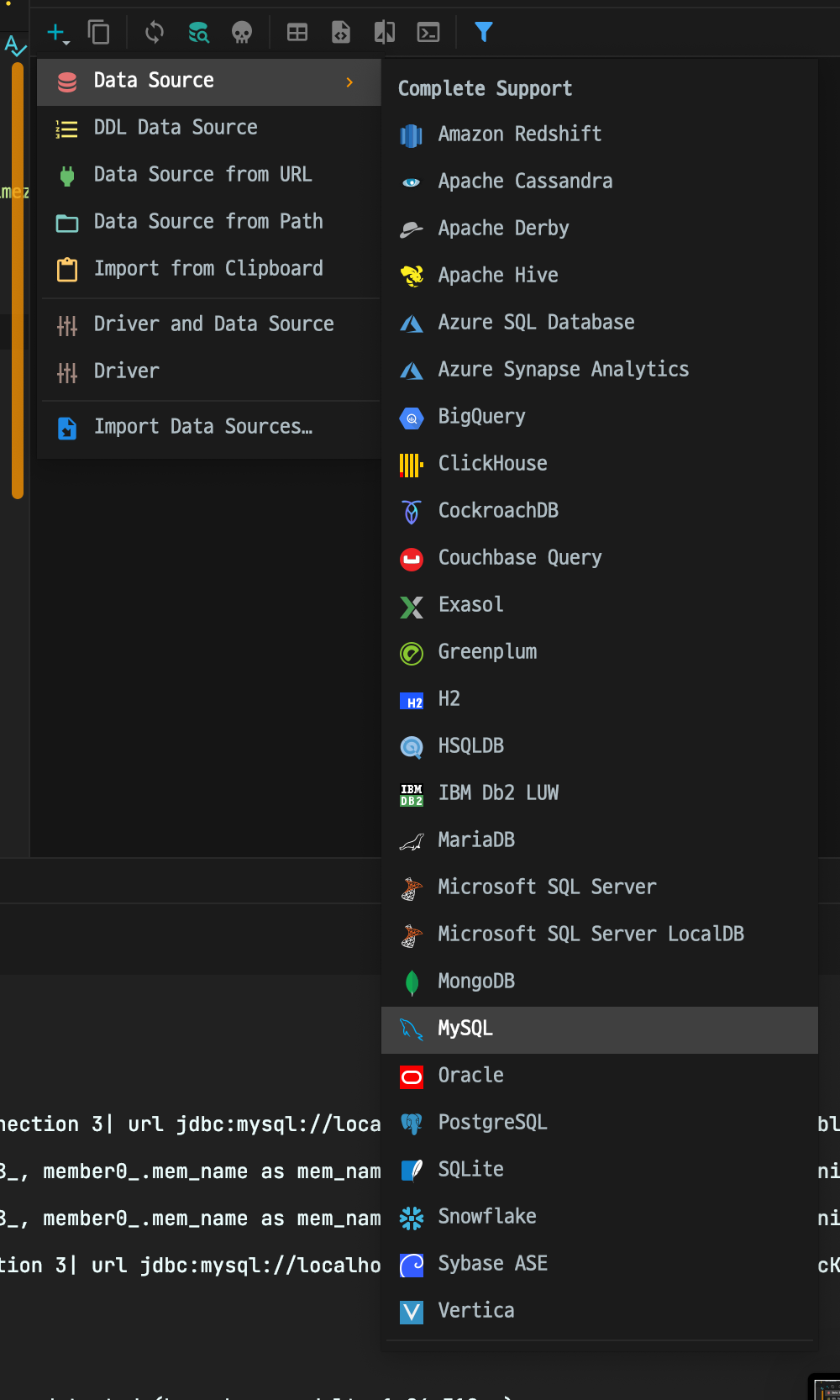The height and width of the screenshot is (1400, 840).
Task: Select SQLite data source
Action: pyautogui.click(x=600, y=1171)
